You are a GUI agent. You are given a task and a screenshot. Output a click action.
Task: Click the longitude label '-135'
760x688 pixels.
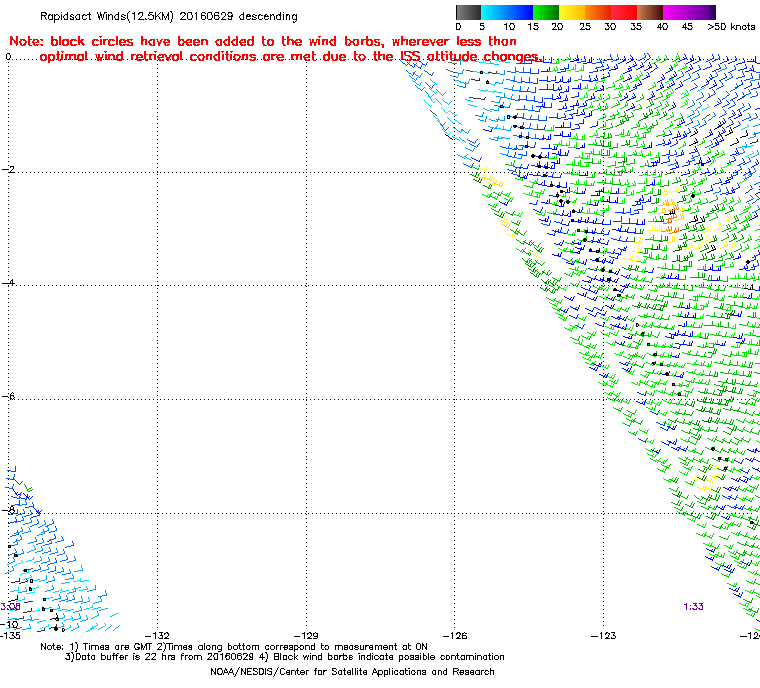[10, 636]
